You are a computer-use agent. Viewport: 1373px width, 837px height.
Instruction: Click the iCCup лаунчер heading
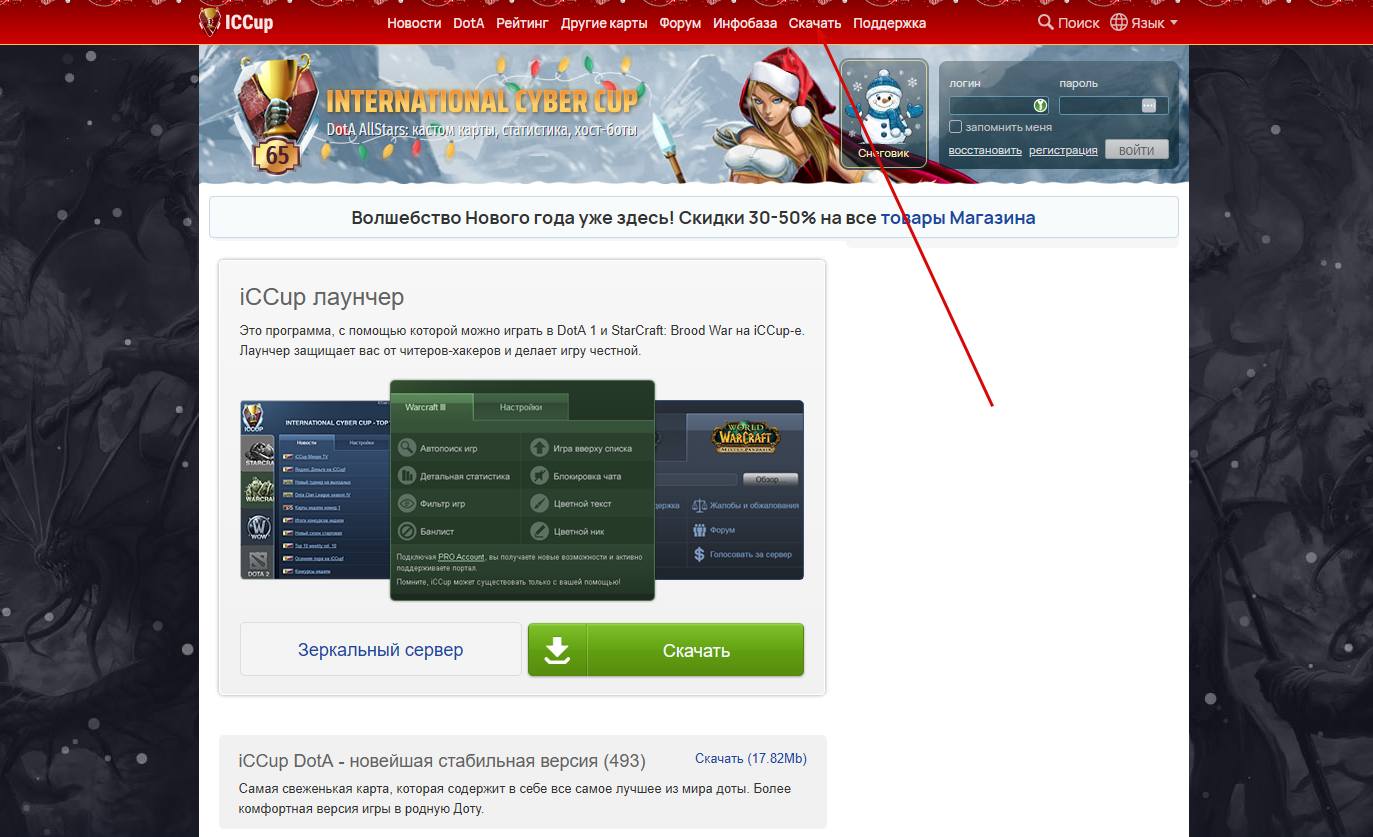pos(322,297)
